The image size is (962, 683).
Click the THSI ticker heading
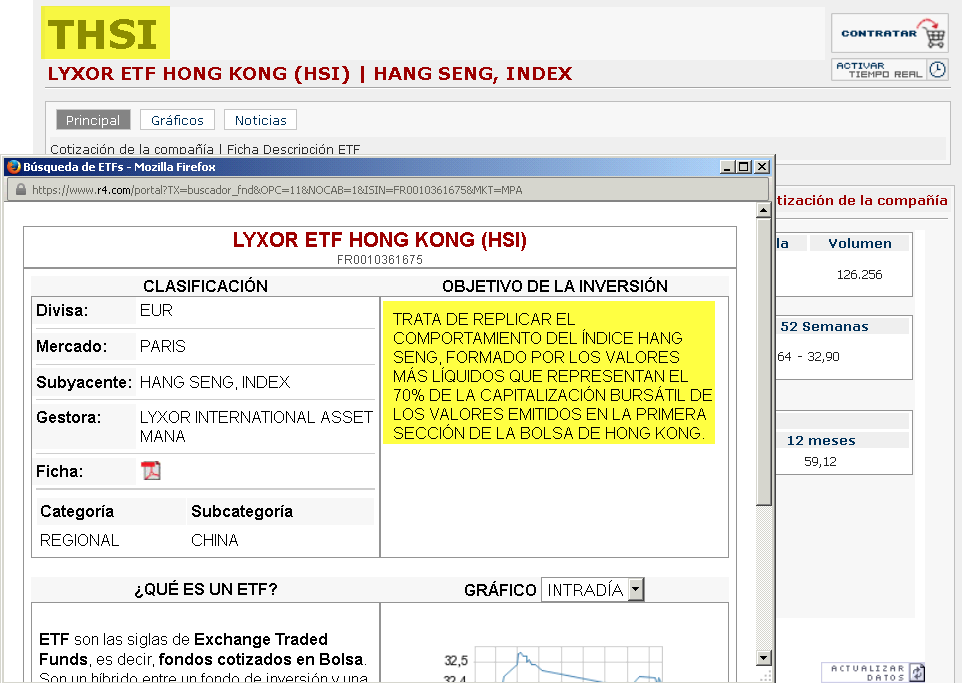[105, 33]
